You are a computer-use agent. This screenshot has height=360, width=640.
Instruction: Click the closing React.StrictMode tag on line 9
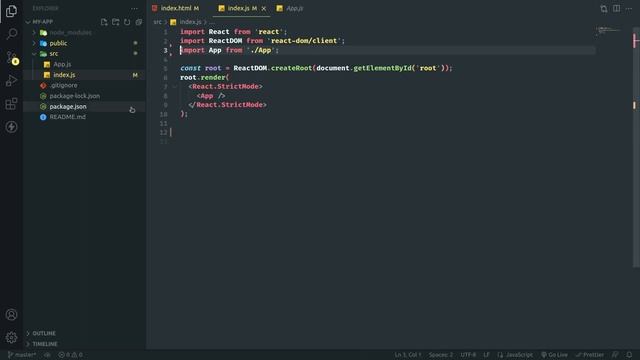(227, 105)
